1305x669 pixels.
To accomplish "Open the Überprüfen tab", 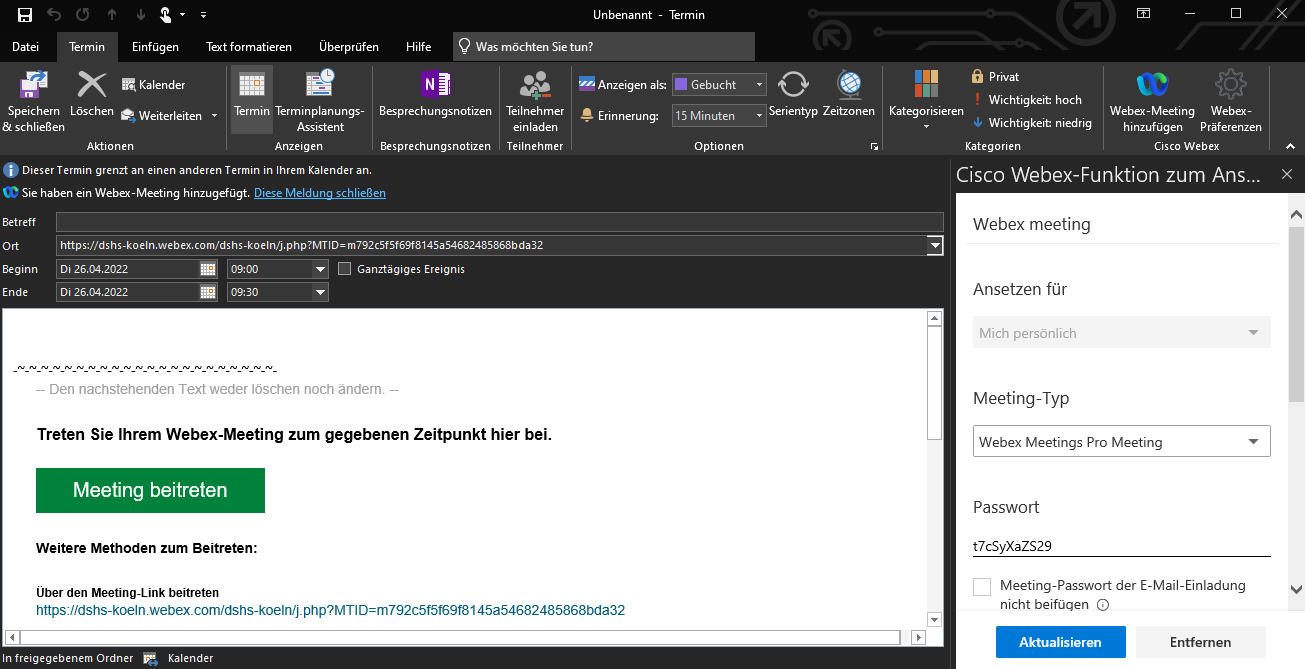I will [349, 47].
